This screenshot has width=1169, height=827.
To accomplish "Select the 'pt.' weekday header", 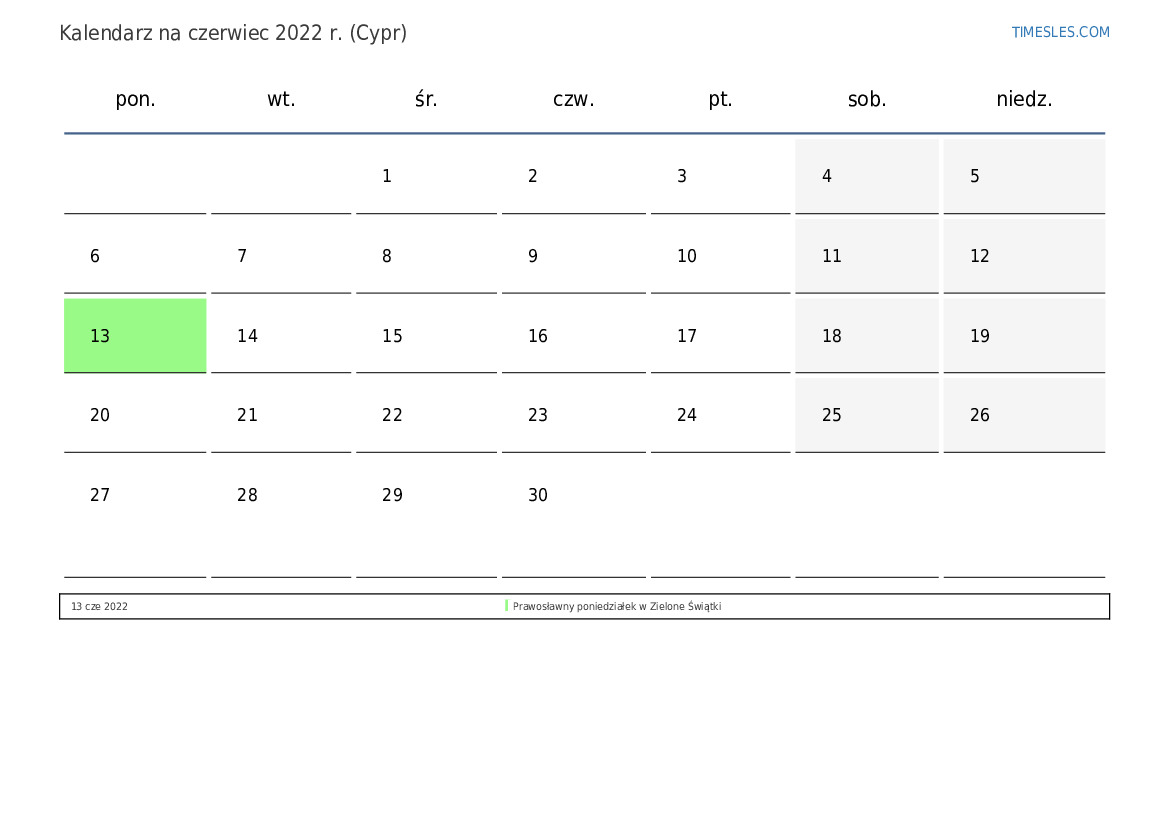I will 720,99.
